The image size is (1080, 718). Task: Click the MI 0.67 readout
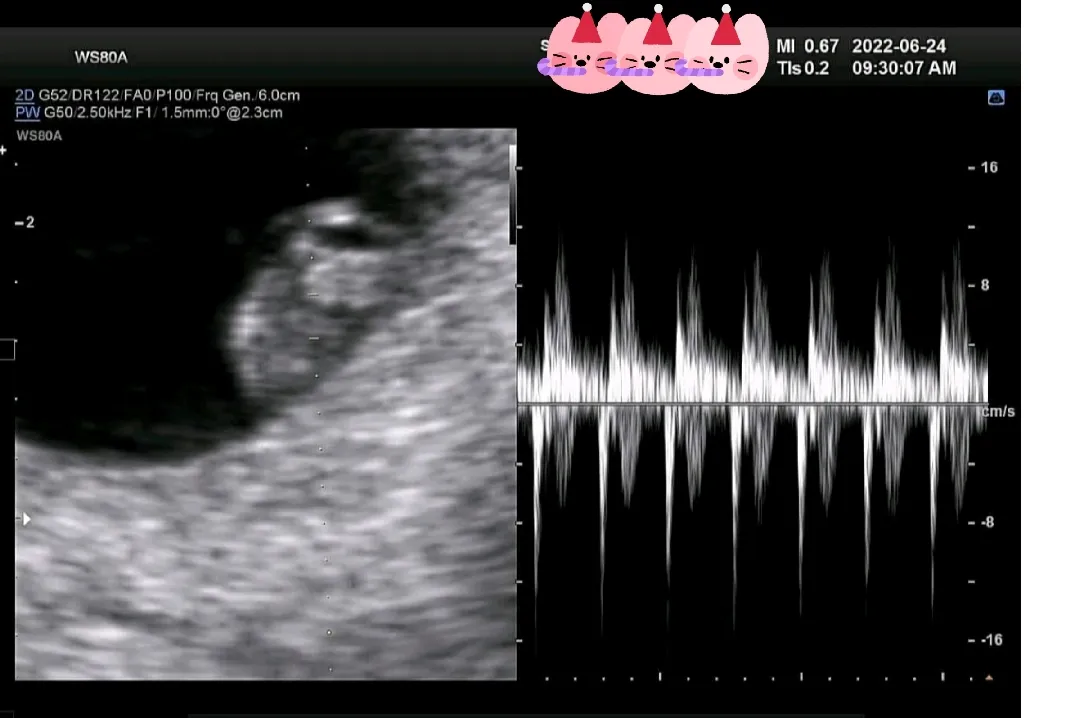click(x=807, y=46)
